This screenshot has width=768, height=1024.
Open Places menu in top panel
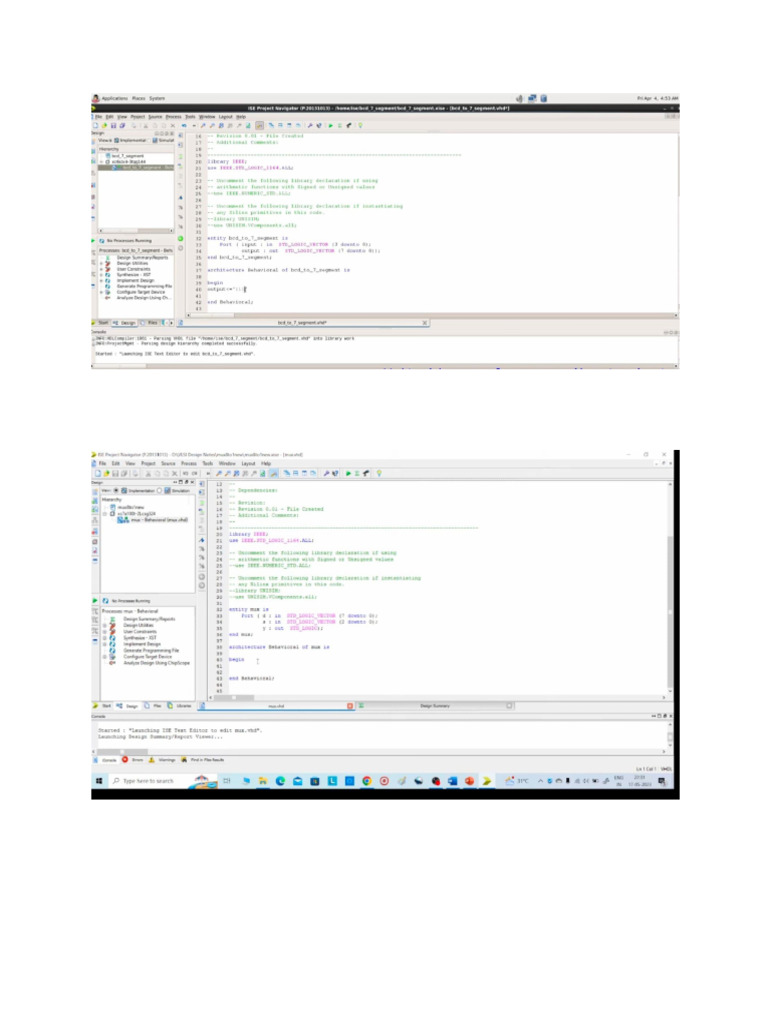(138, 98)
